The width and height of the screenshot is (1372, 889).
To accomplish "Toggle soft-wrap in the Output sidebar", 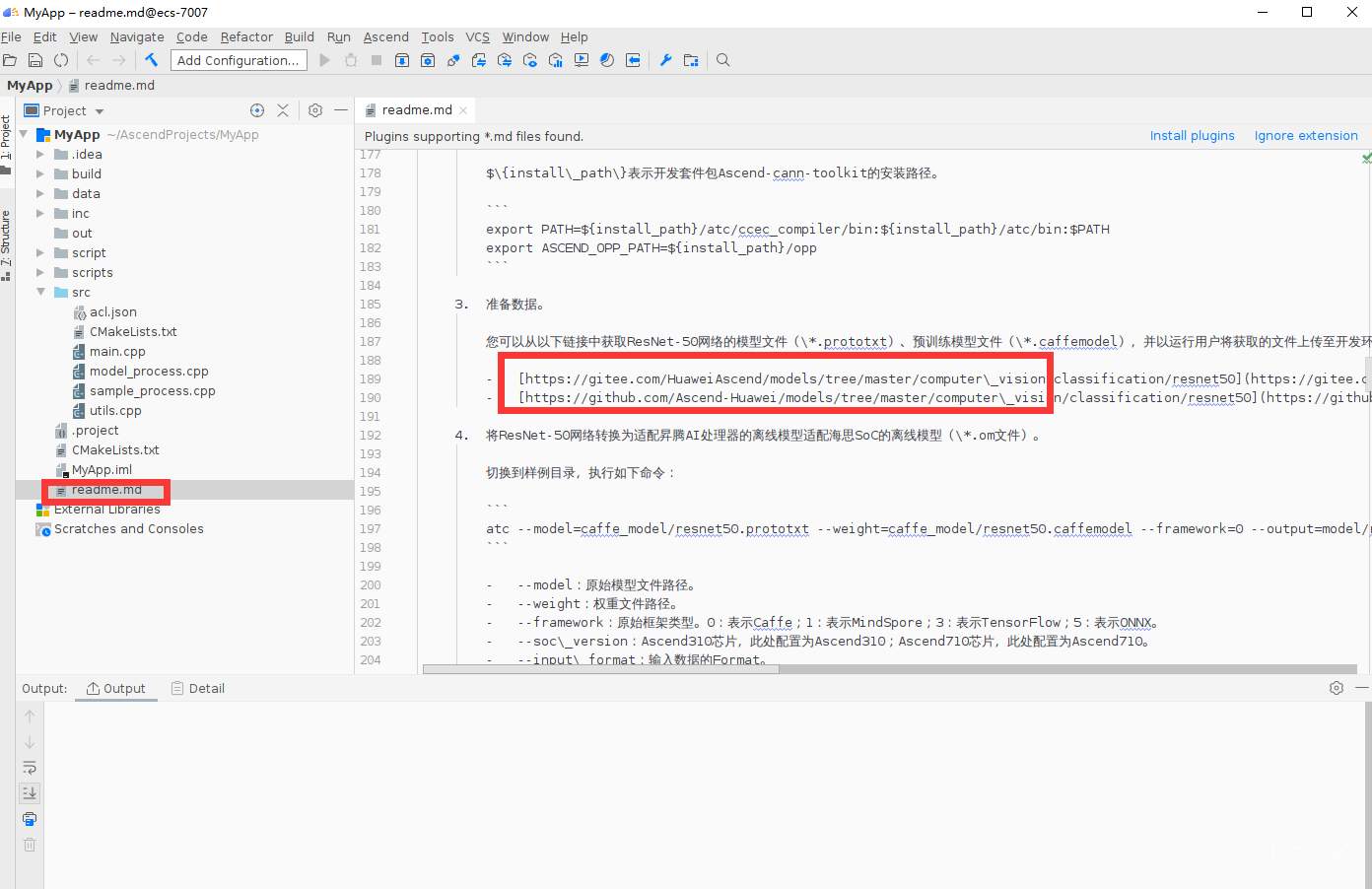I will [x=30, y=768].
